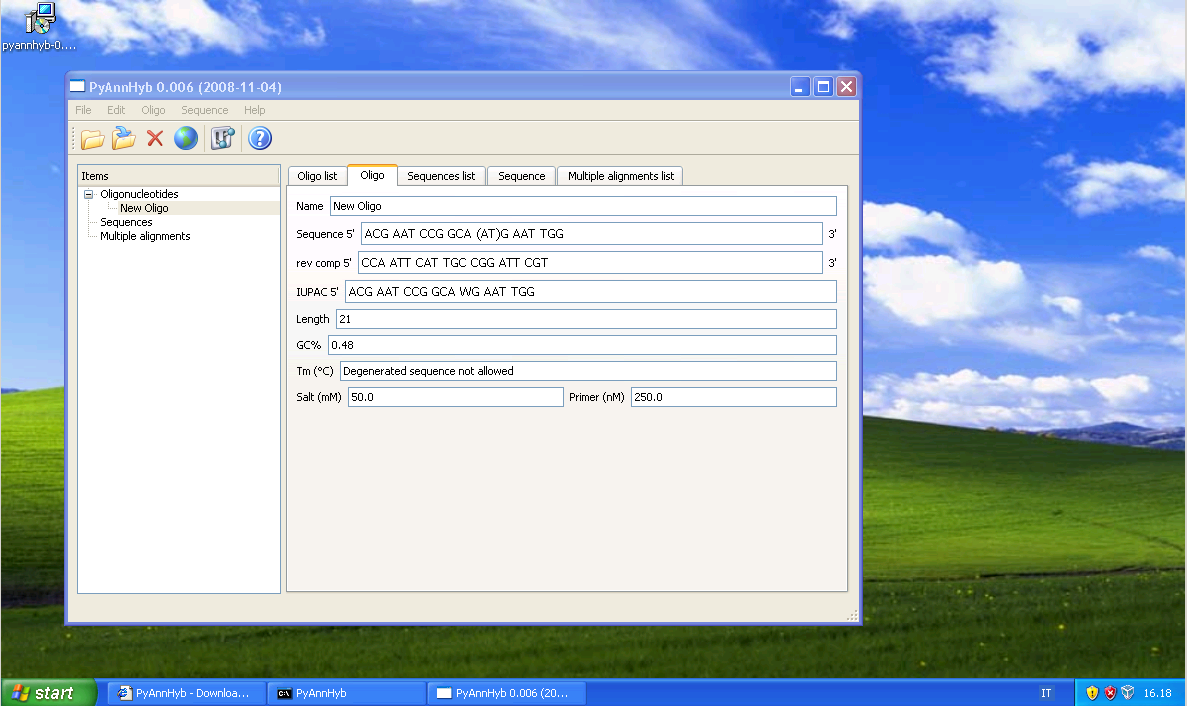
Task: Collapse the Oligonucleotides tree node
Action: [89, 194]
